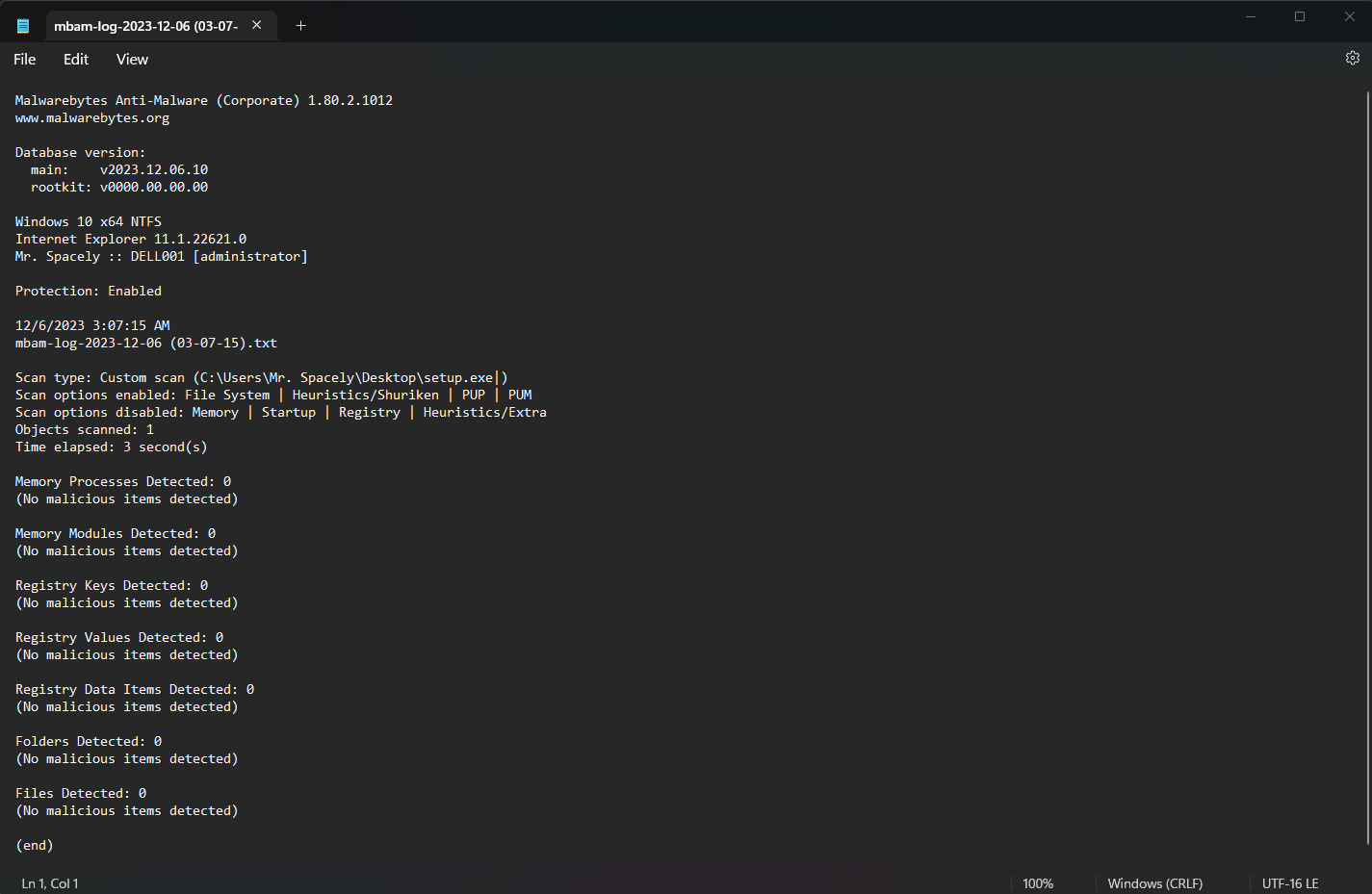The width and height of the screenshot is (1372, 894).
Task: Click the Notepad app icon in title bar
Action: pos(23,26)
